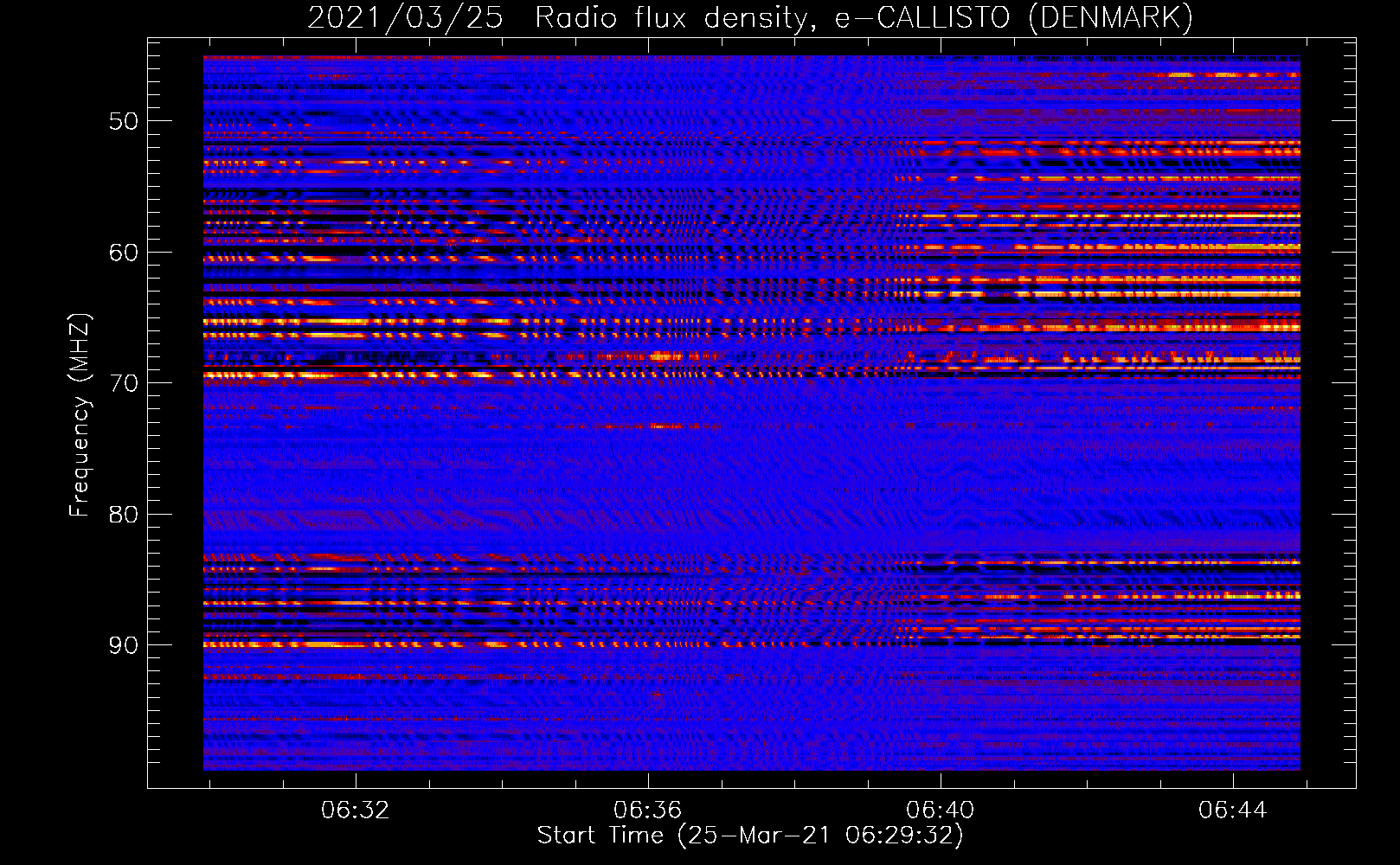Click the 50 frequency tick label
Viewport: 1400px width, 865px height.
pyautogui.click(x=124, y=121)
